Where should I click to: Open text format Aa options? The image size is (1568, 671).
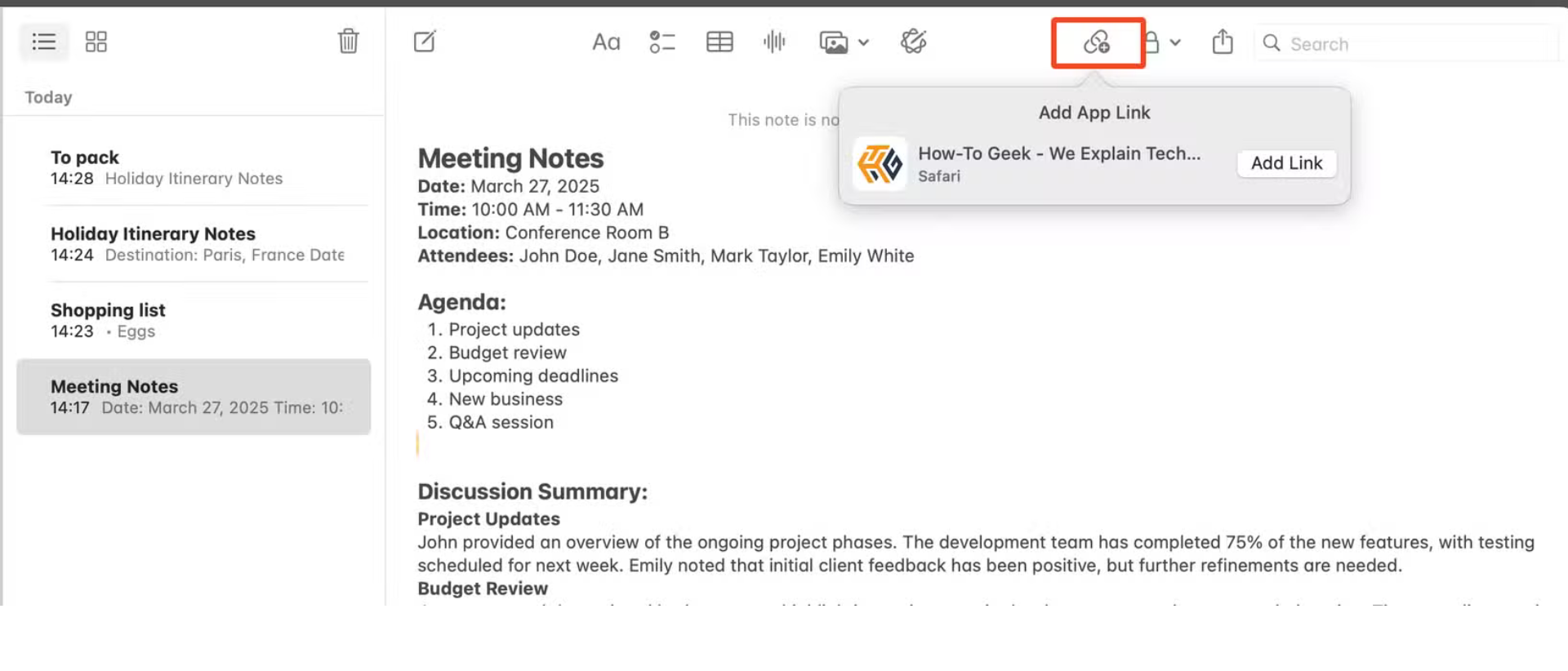tap(606, 42)
